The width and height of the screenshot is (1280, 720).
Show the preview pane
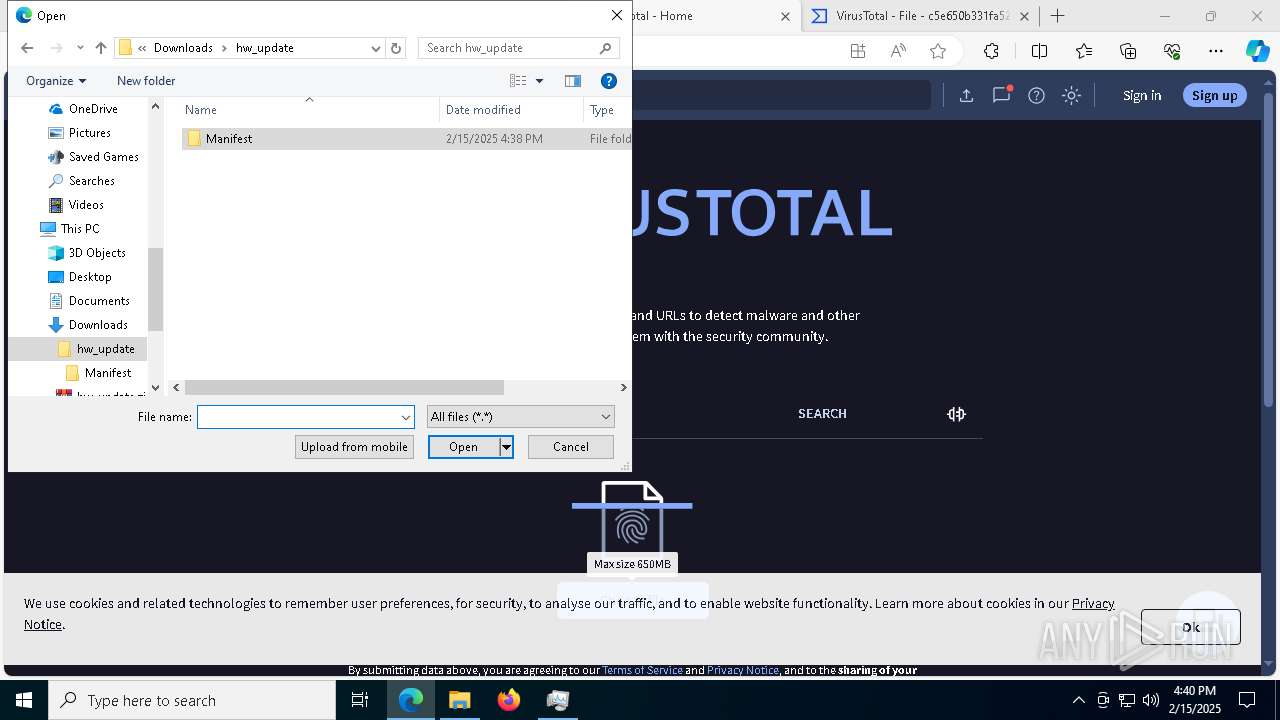point(573,81)
